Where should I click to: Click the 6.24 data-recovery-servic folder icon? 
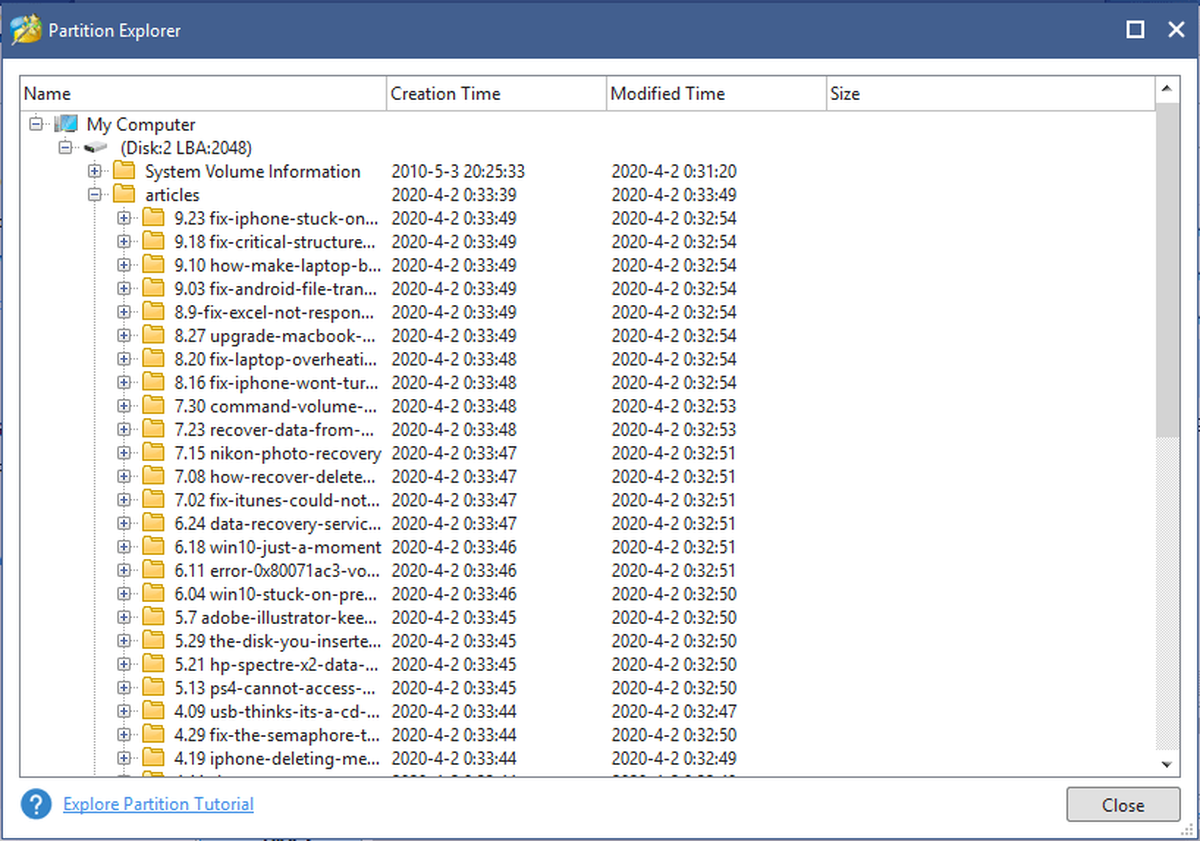coord(153,524)
